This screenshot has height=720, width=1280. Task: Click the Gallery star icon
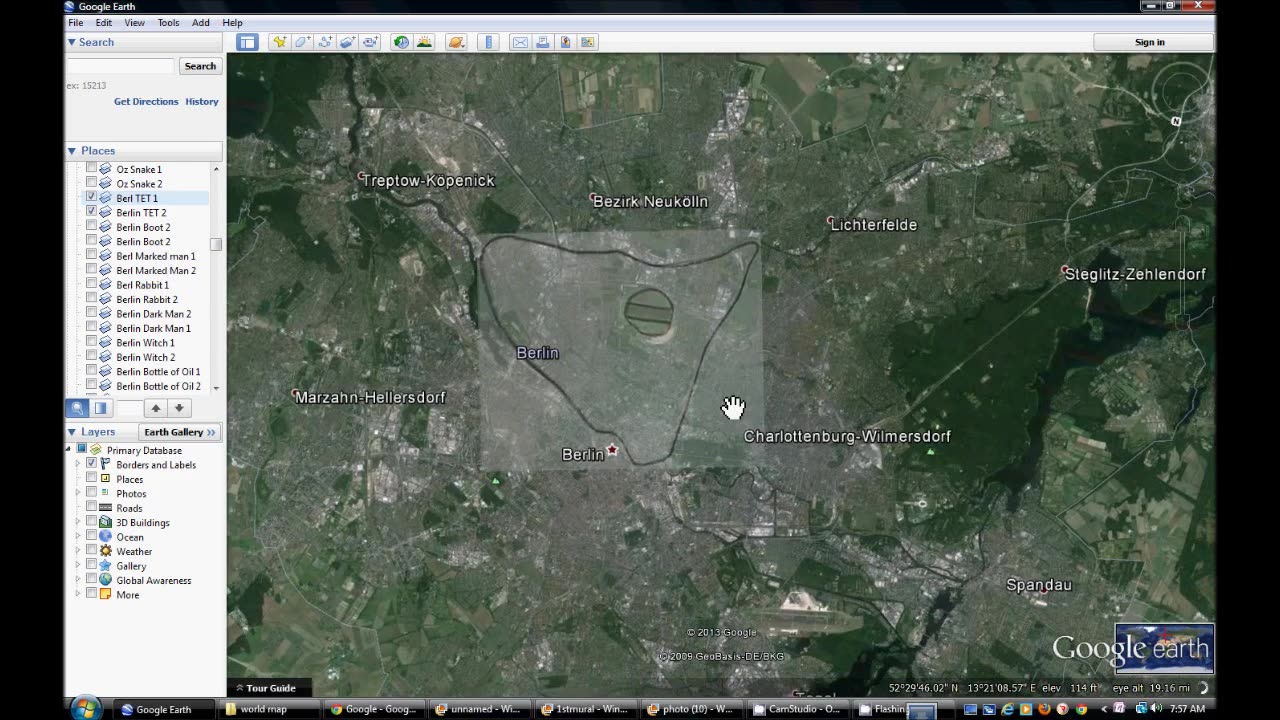pyautogui.click(x=106, y=566)
